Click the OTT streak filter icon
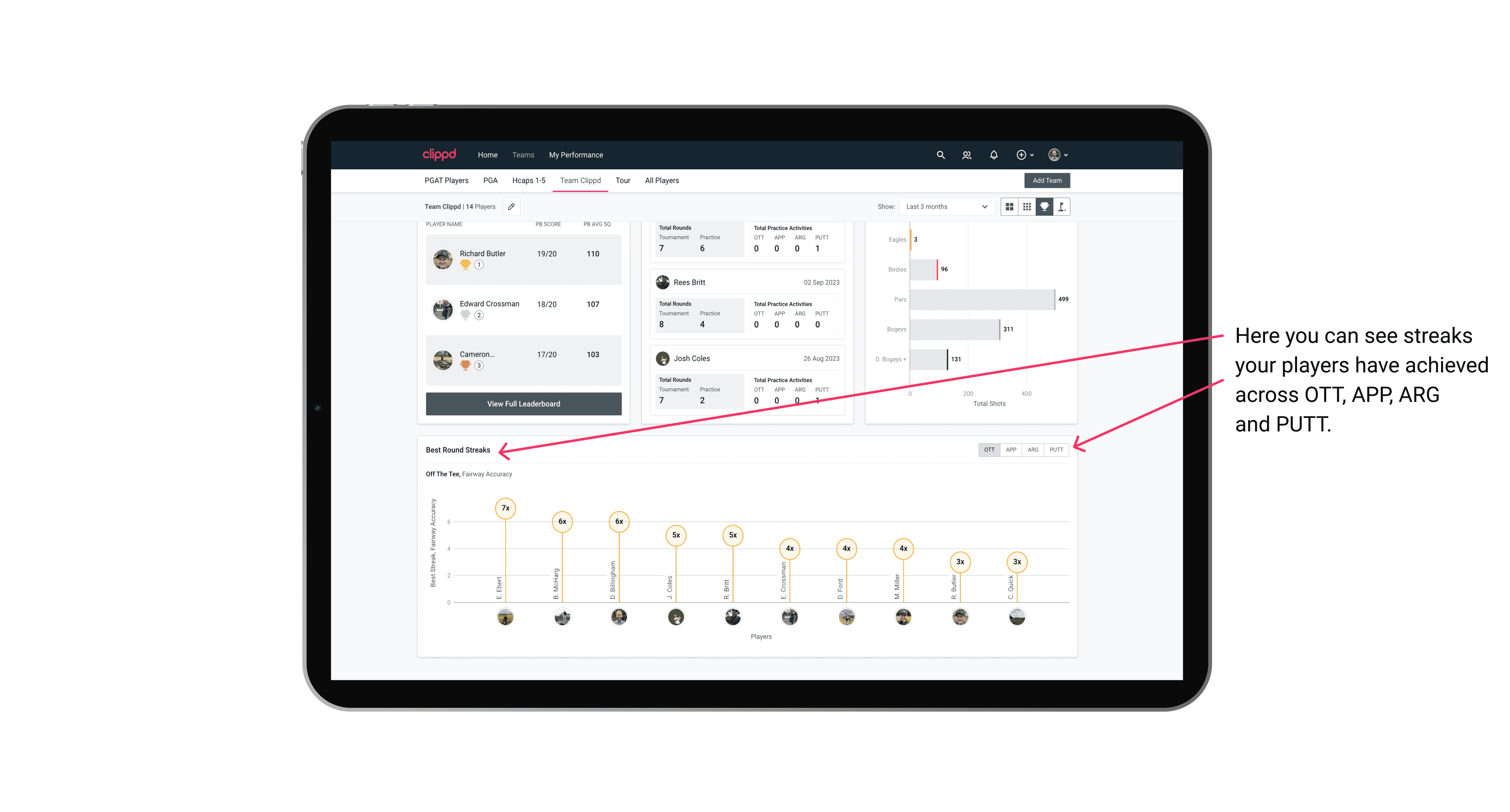1510x812 pixels. coord(988,449)
